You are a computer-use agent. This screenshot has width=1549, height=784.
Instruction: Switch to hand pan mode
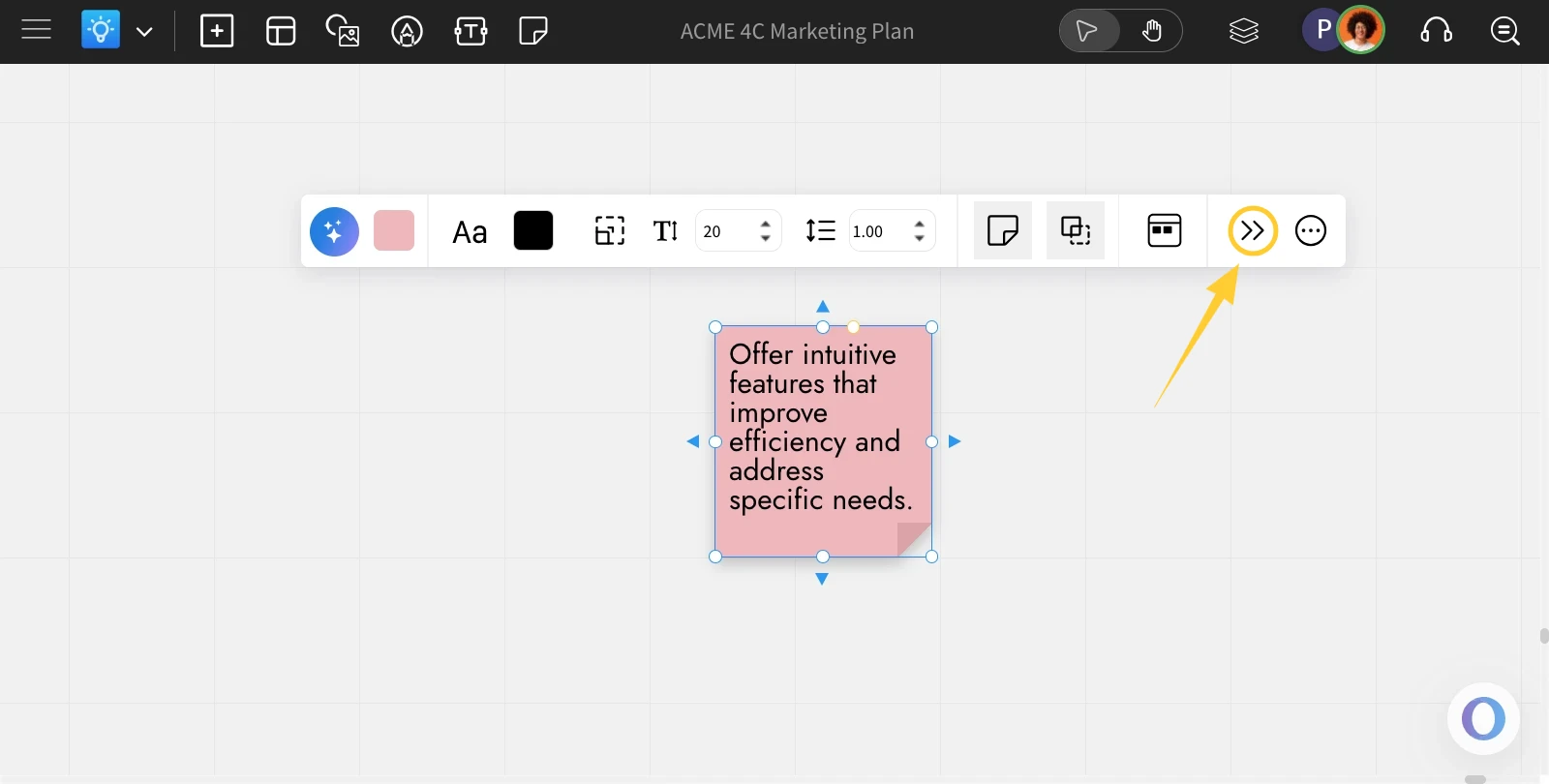tap(1151, 31)
